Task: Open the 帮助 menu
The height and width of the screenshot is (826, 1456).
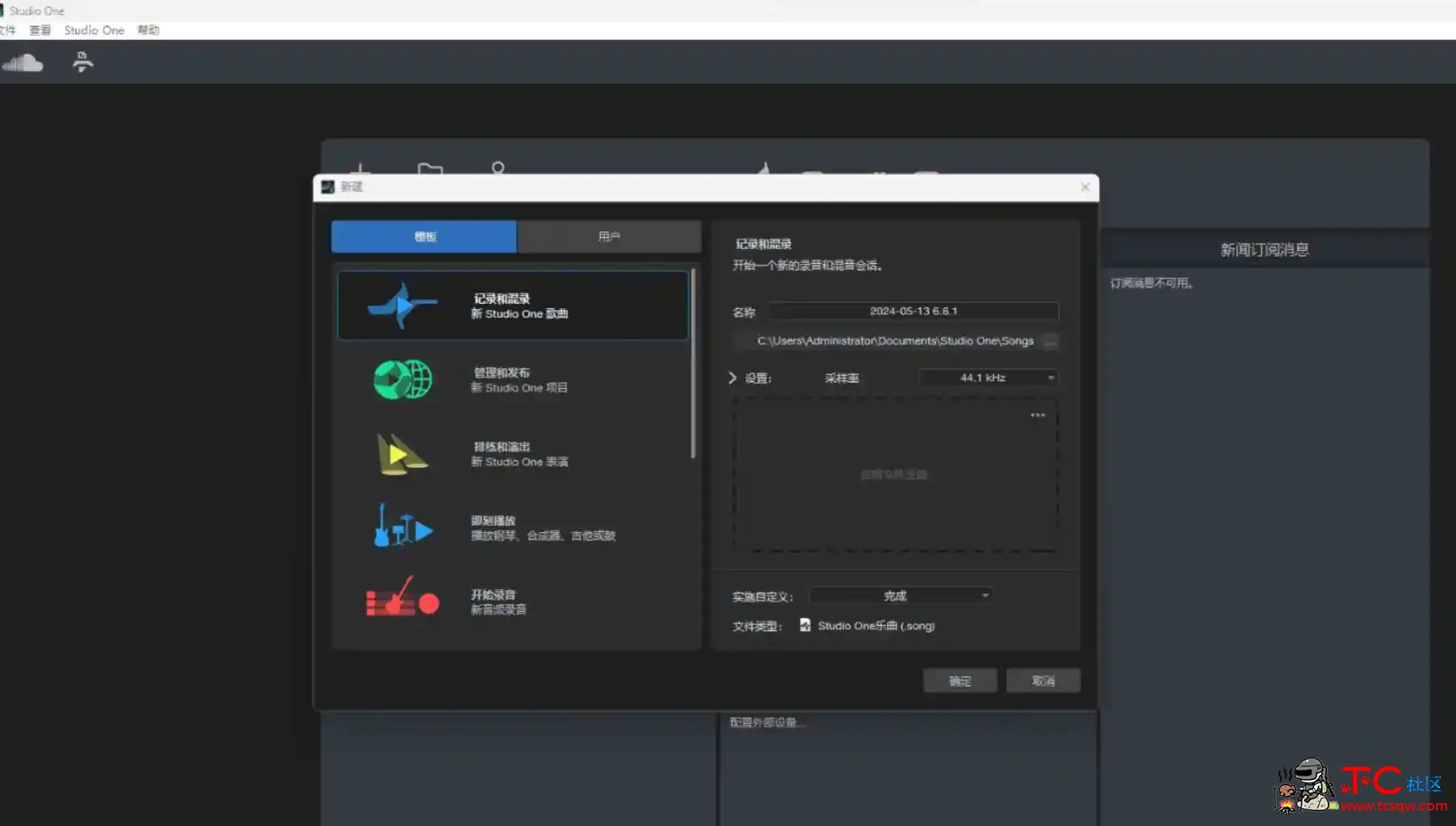Action: [x=148, y=30]
